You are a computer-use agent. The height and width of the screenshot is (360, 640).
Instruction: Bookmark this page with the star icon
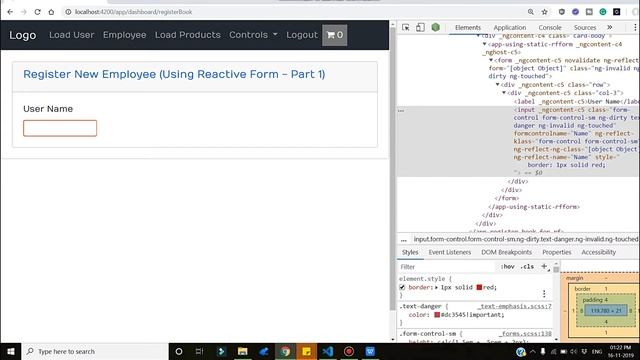544,12
